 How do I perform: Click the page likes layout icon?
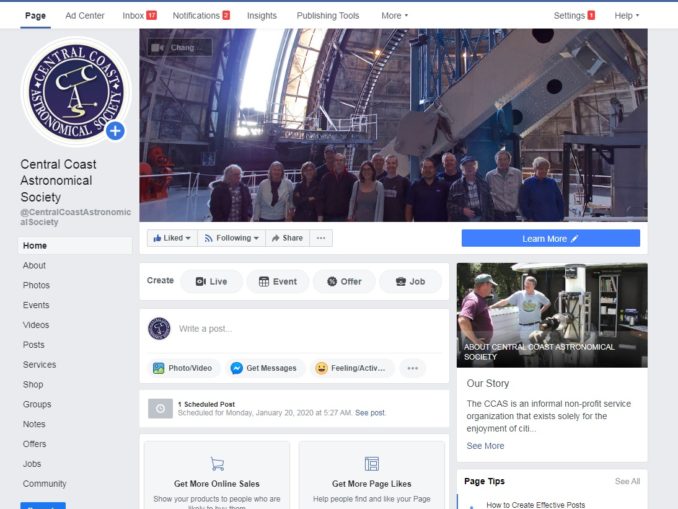tap(372, 464)
